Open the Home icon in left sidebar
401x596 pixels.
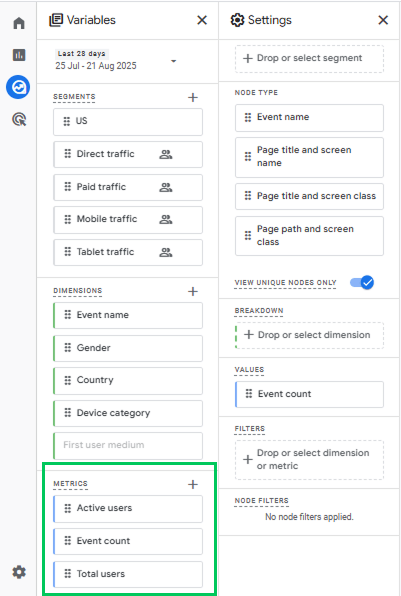(19, 23)
